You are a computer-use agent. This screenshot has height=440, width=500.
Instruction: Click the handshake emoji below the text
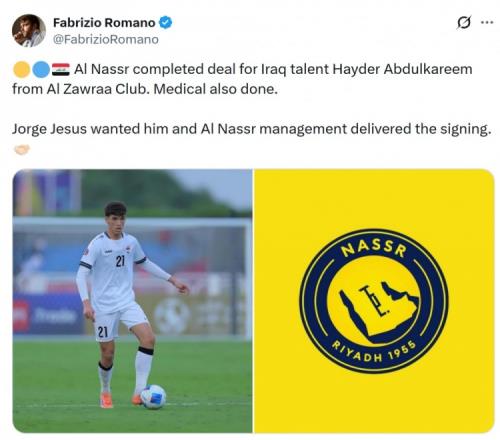(x=22, y=150)
